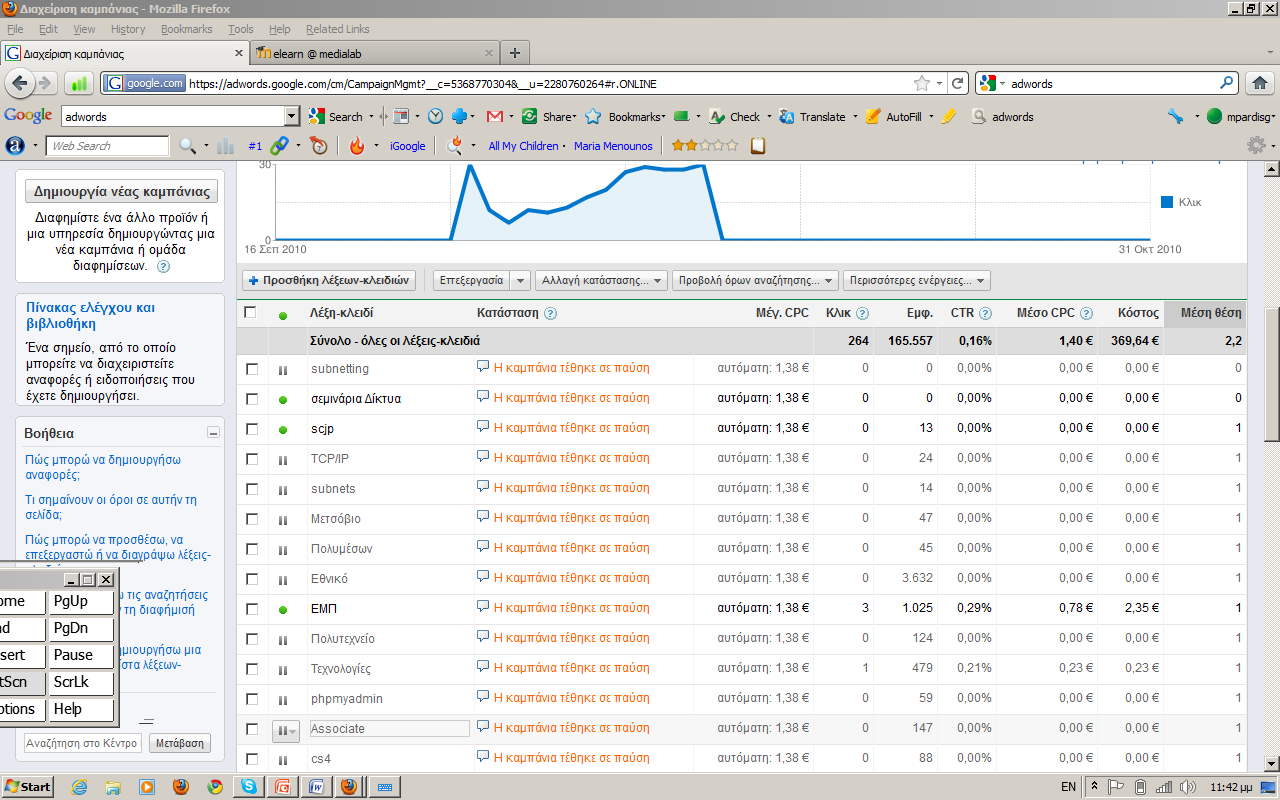1280x800 pixels.
Task: Click the help icon next to CTR column
Action: [985, 313]
